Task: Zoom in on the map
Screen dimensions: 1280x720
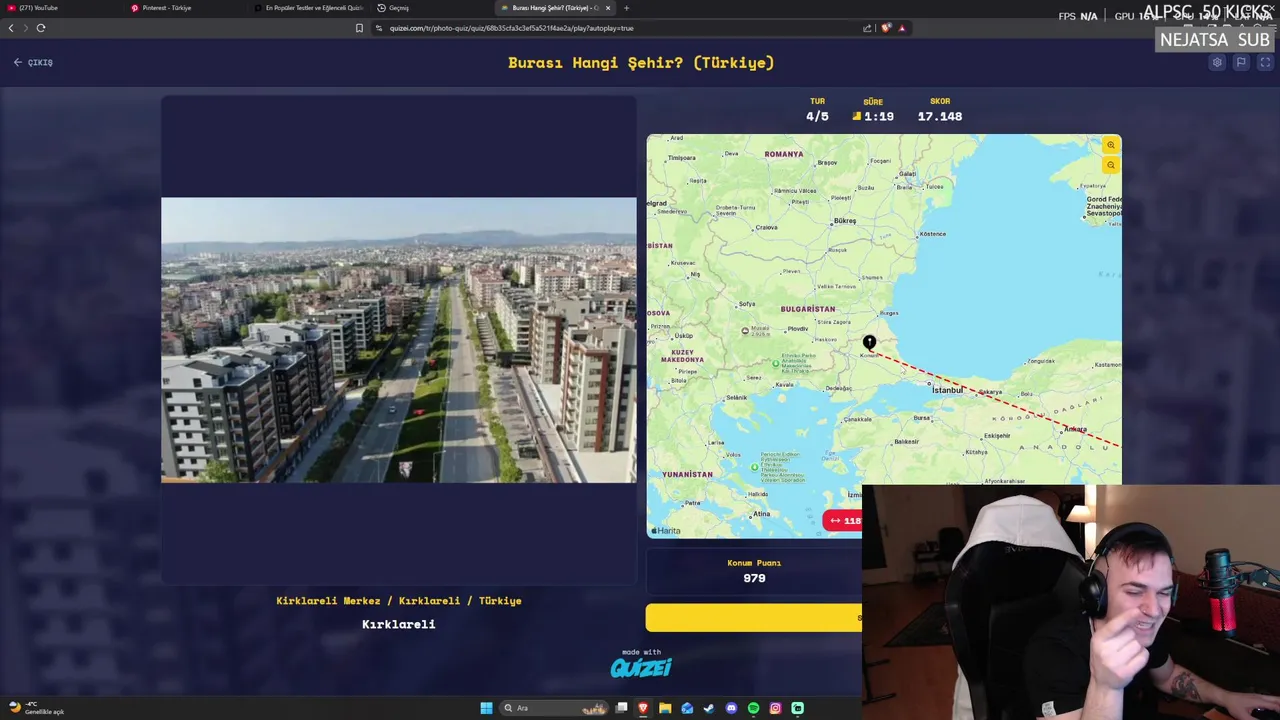Action: click(x=1111, y=145)
